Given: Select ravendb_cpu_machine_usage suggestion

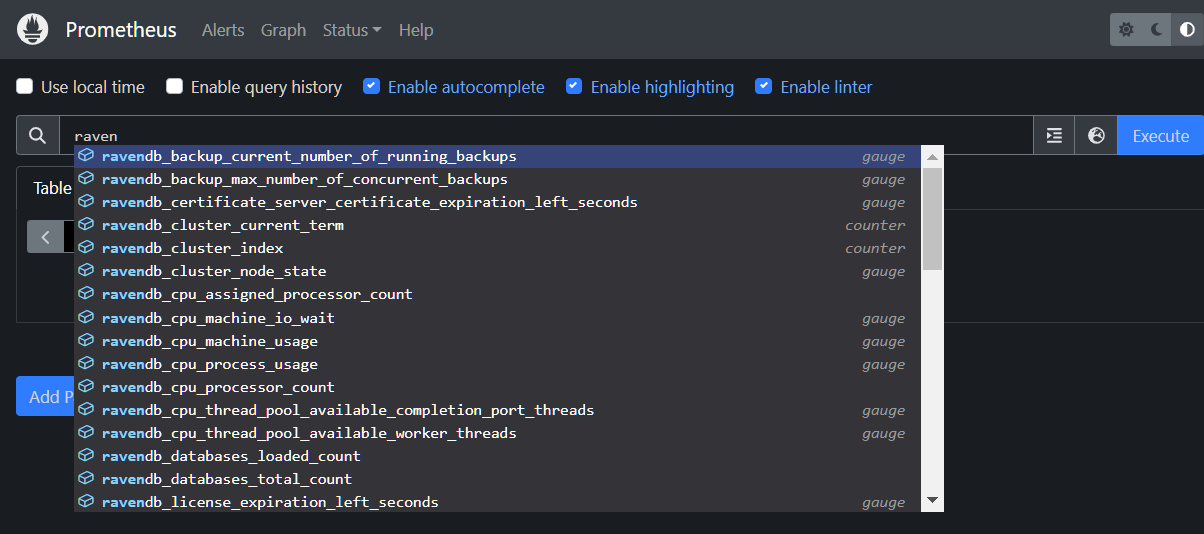Looking at the screenshot, I should coord(498,341).
